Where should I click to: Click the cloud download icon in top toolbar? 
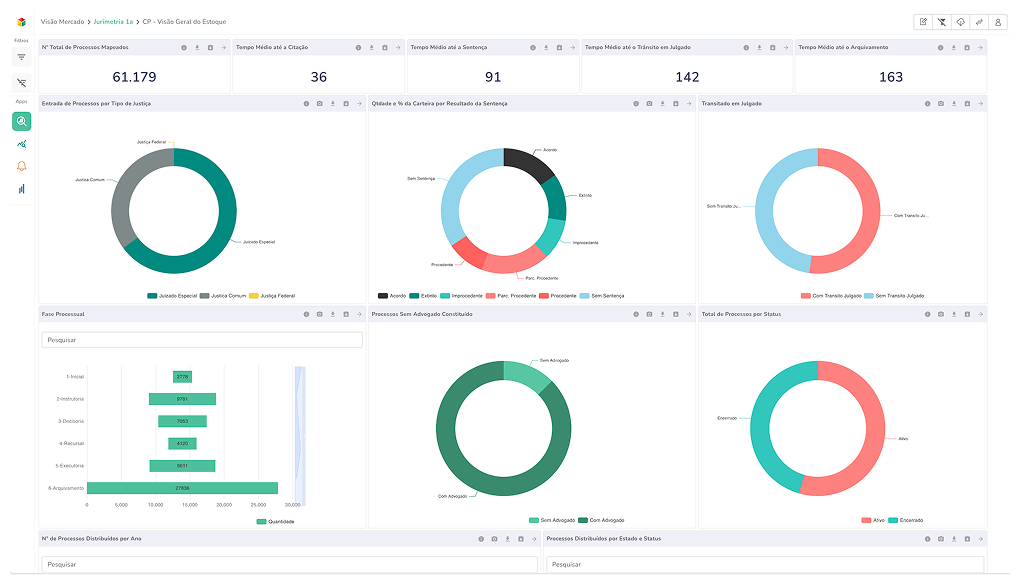[961, 22]
